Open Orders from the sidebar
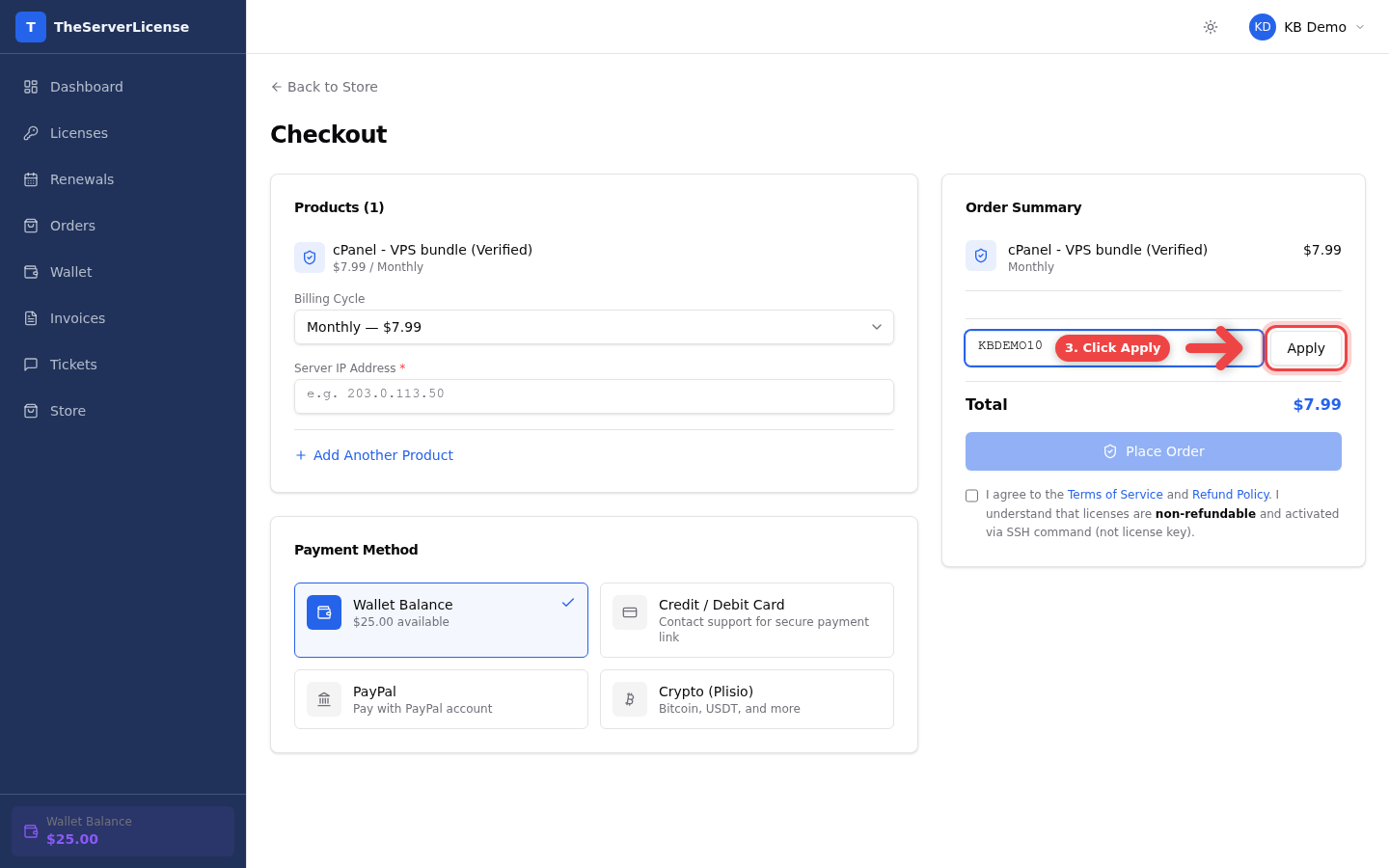This screenshot has width=1389, height=868. (x=123, y=226)
